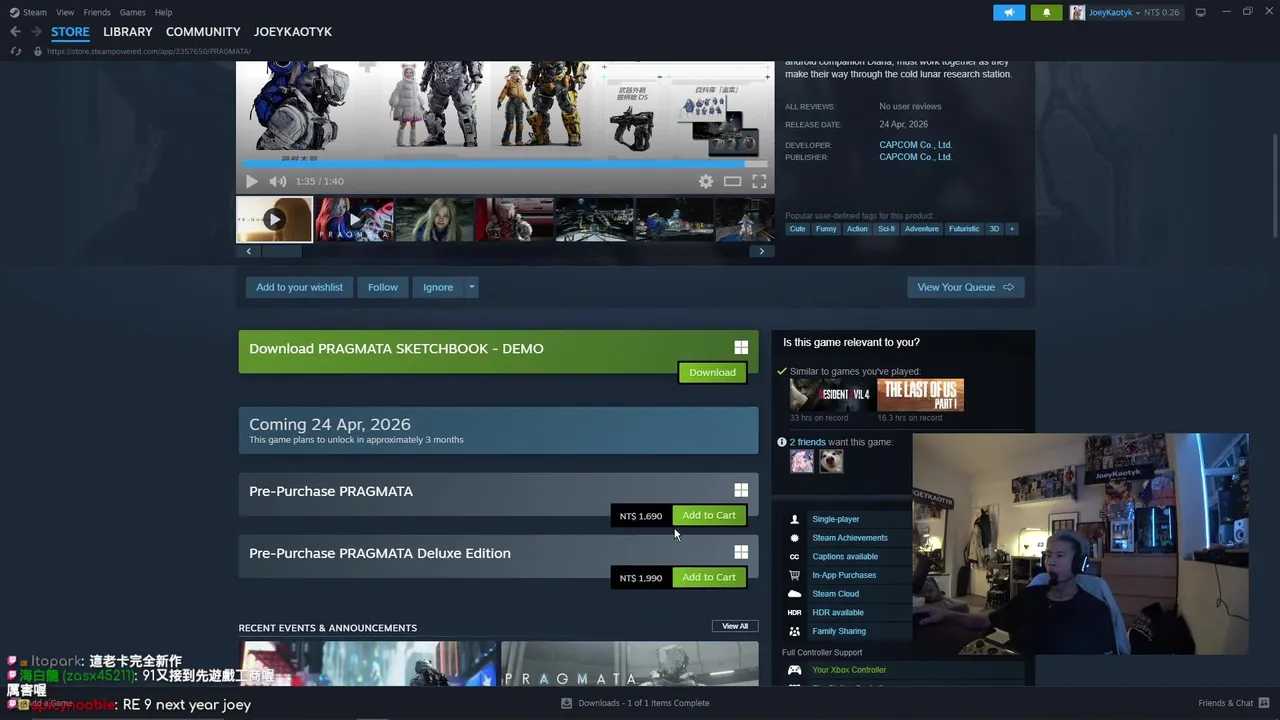Click Captions available feature link
Viewport: 1280px width, 720px height.
[x=845, y=556]
